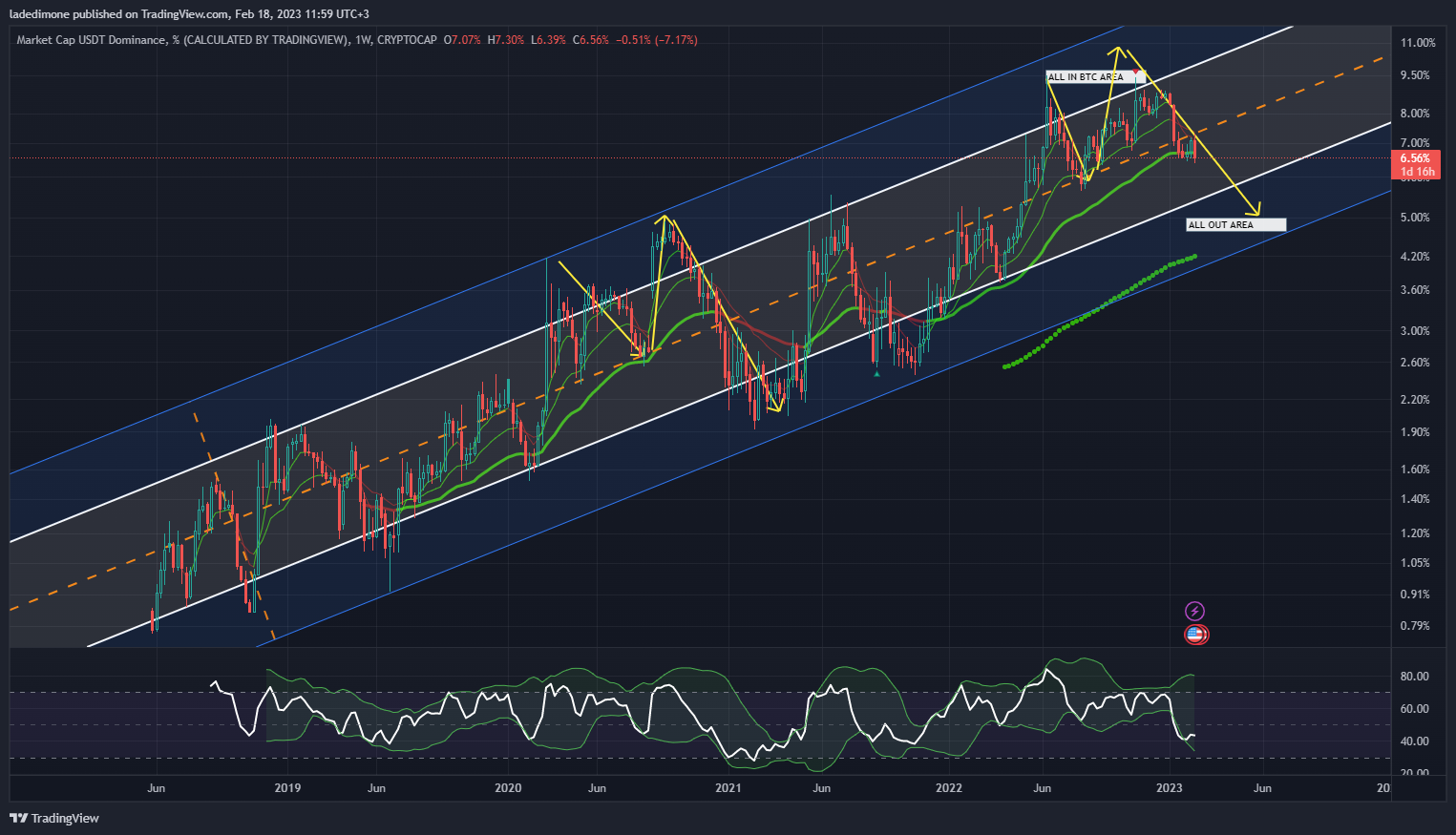Image resolution: width=1456 pixels, height=835 pixels.
Task: Click the 2021 time axis label
Action: coord(728,788)
